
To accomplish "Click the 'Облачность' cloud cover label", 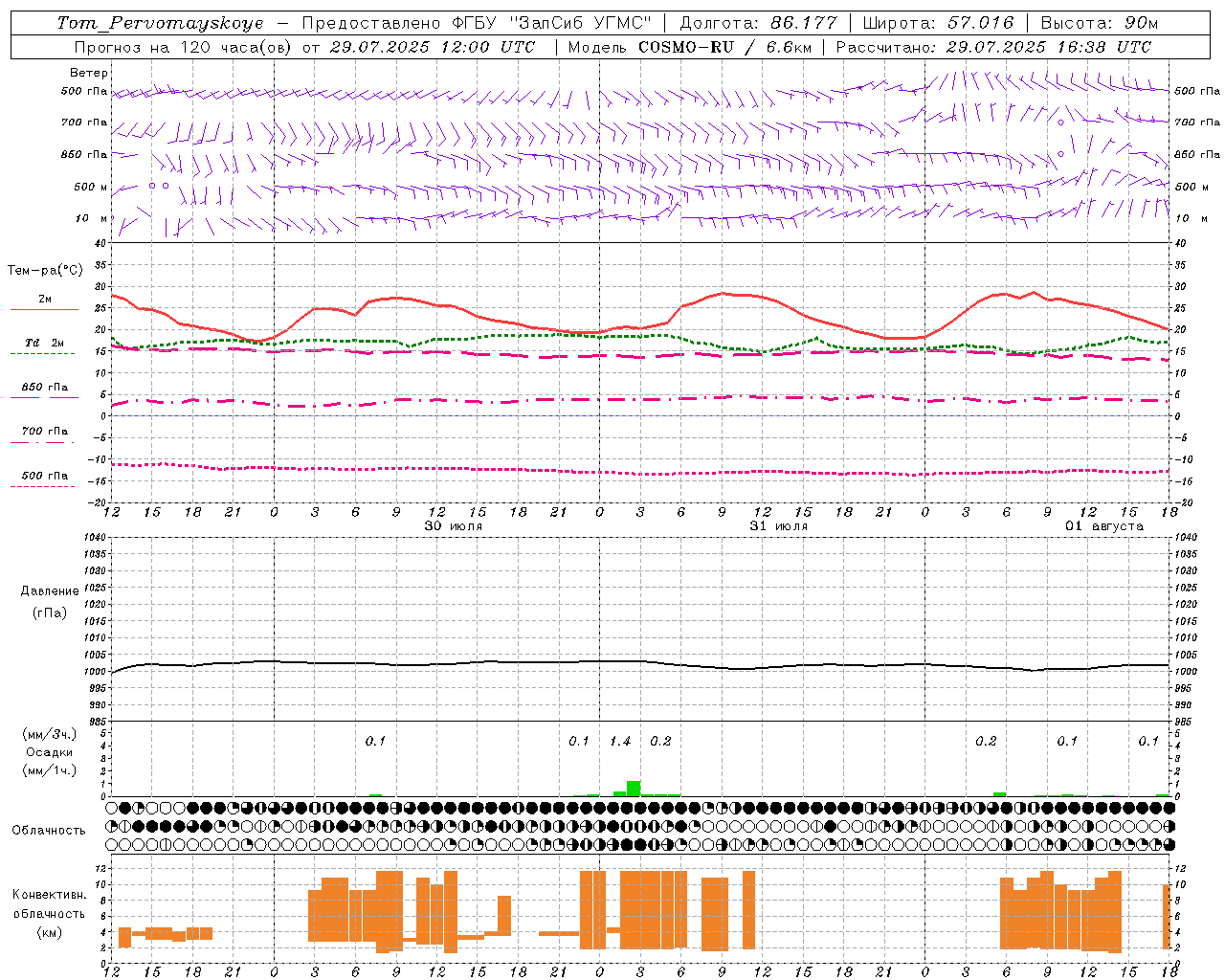I will (x=49, y=830).
